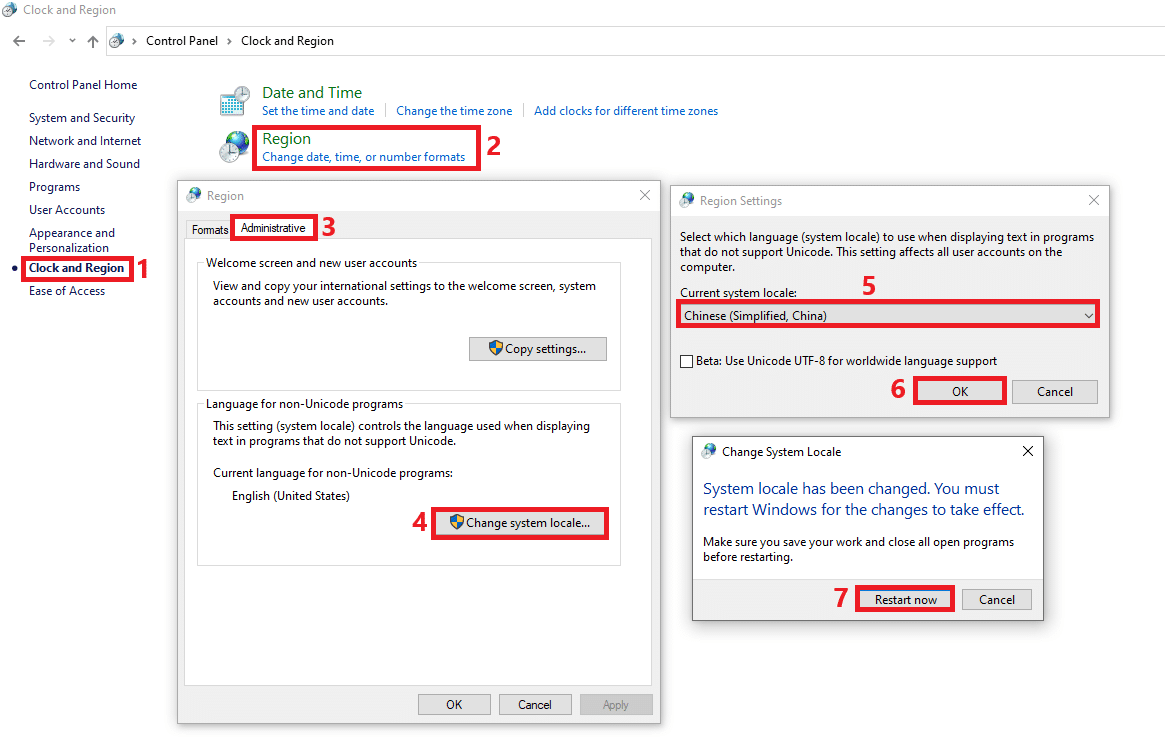This screenshot has height=745, width=1165.
Task: Click Control Panel in breadcrumb path
Action: tap(182, 41)
